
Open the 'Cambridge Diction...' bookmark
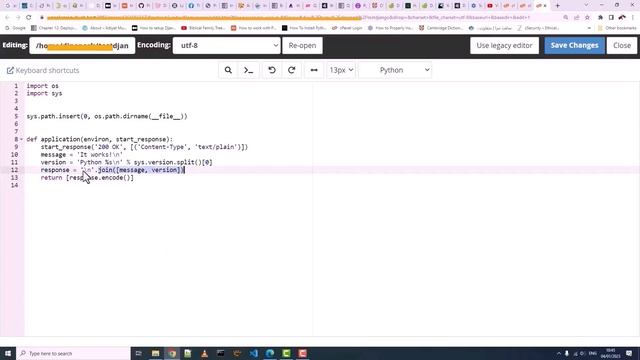coord(441,28)
